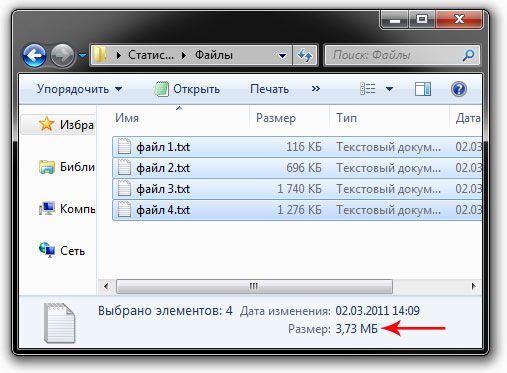
Task: Open the view options dropdown arrow
Action: click(389, 89)
